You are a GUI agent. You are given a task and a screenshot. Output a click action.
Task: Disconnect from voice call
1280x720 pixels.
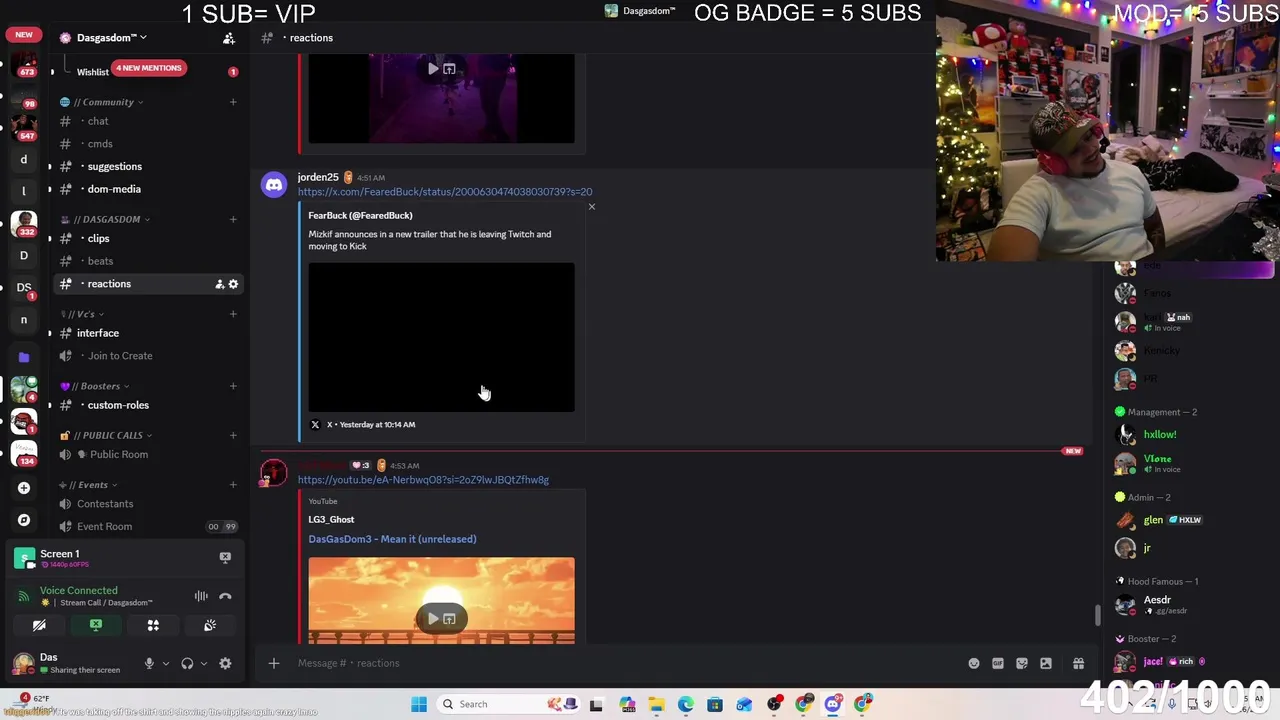pos(225,596)
